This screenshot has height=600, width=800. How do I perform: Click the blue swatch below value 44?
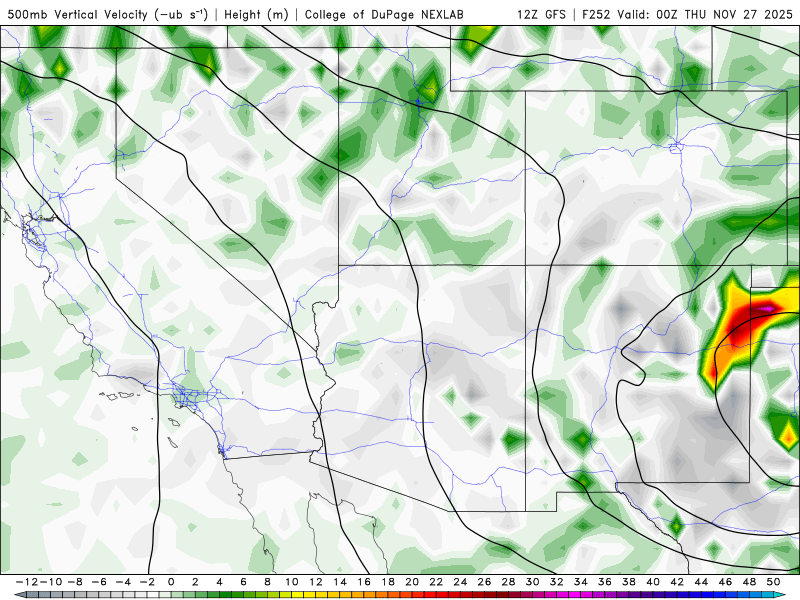coord(707,595)
